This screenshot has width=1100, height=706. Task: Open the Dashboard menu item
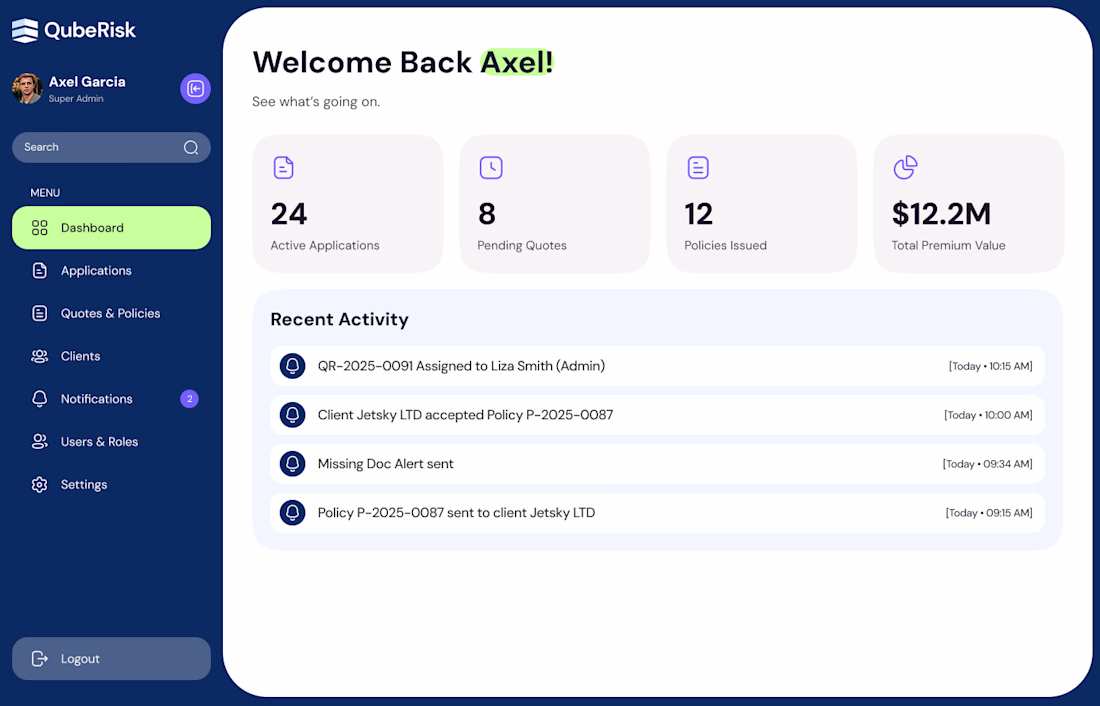[111, 227]
